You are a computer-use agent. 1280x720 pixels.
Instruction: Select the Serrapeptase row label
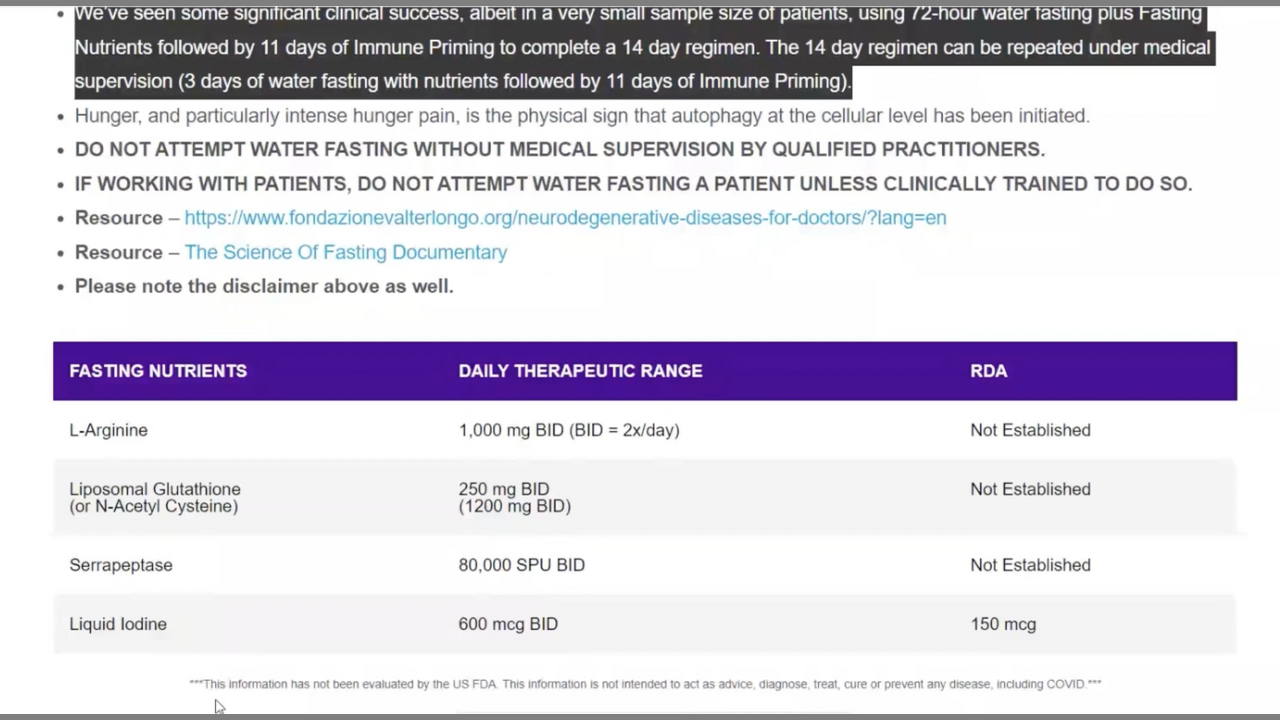[121, 565]
